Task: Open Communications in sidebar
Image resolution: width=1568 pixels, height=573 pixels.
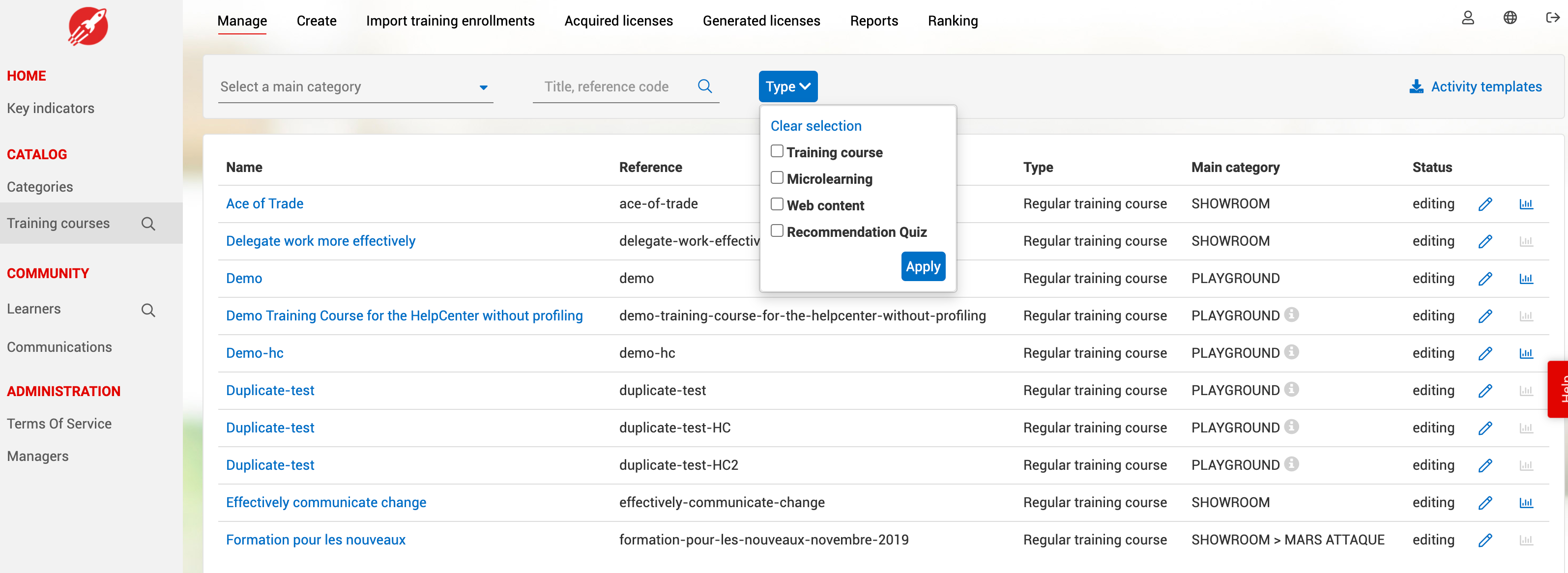Action: coord(59,347)
